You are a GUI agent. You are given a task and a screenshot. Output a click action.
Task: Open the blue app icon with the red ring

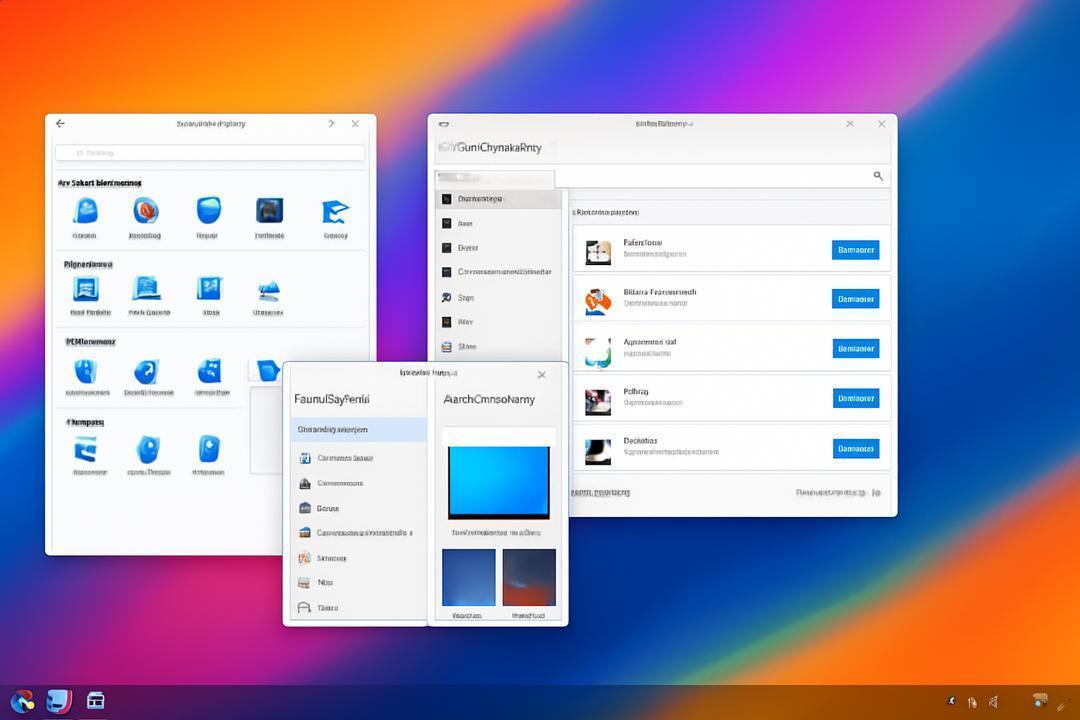click(x=146, y=211)
